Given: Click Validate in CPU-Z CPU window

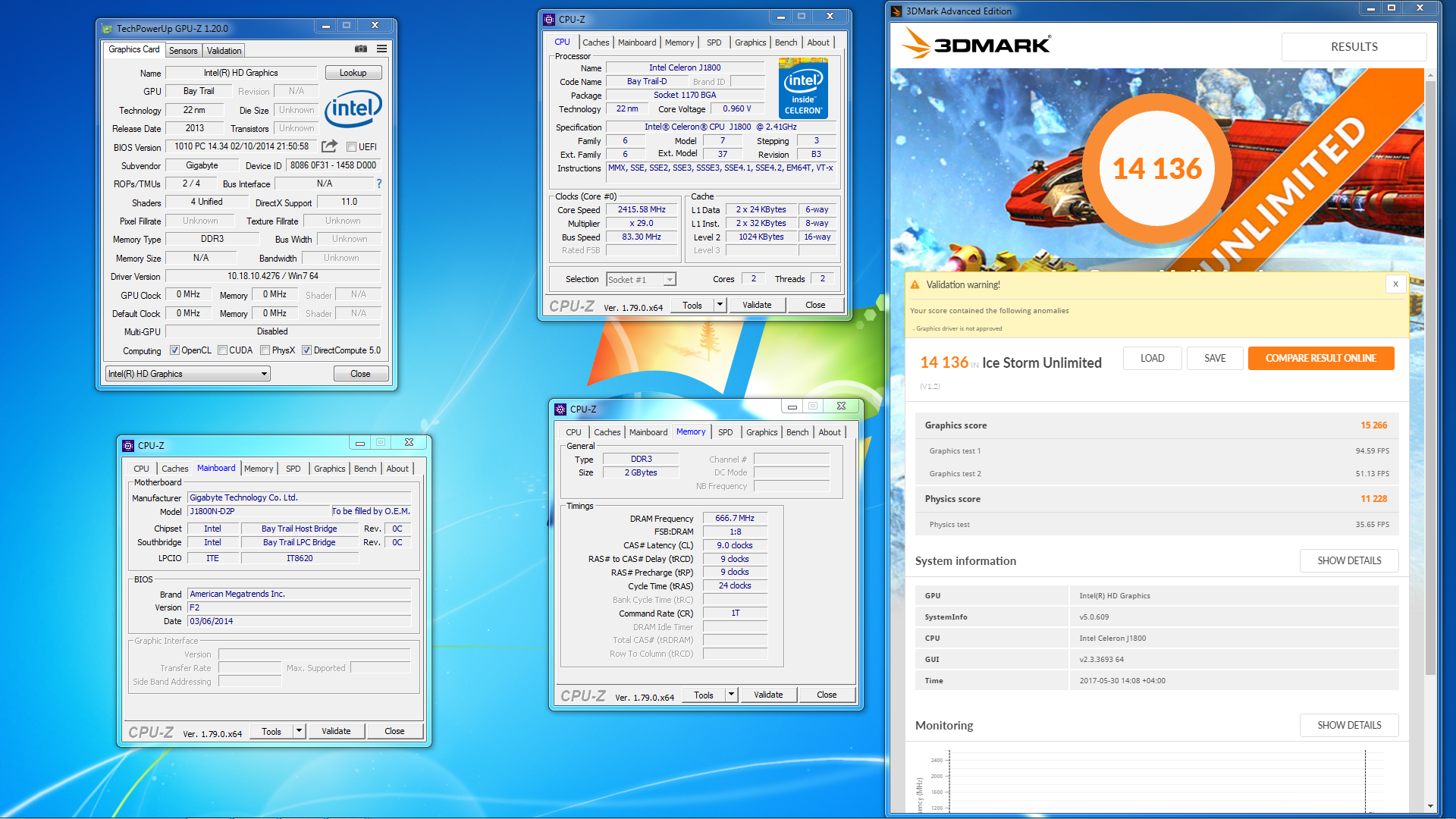Looking at the screenshot, I should pos(757,305).
